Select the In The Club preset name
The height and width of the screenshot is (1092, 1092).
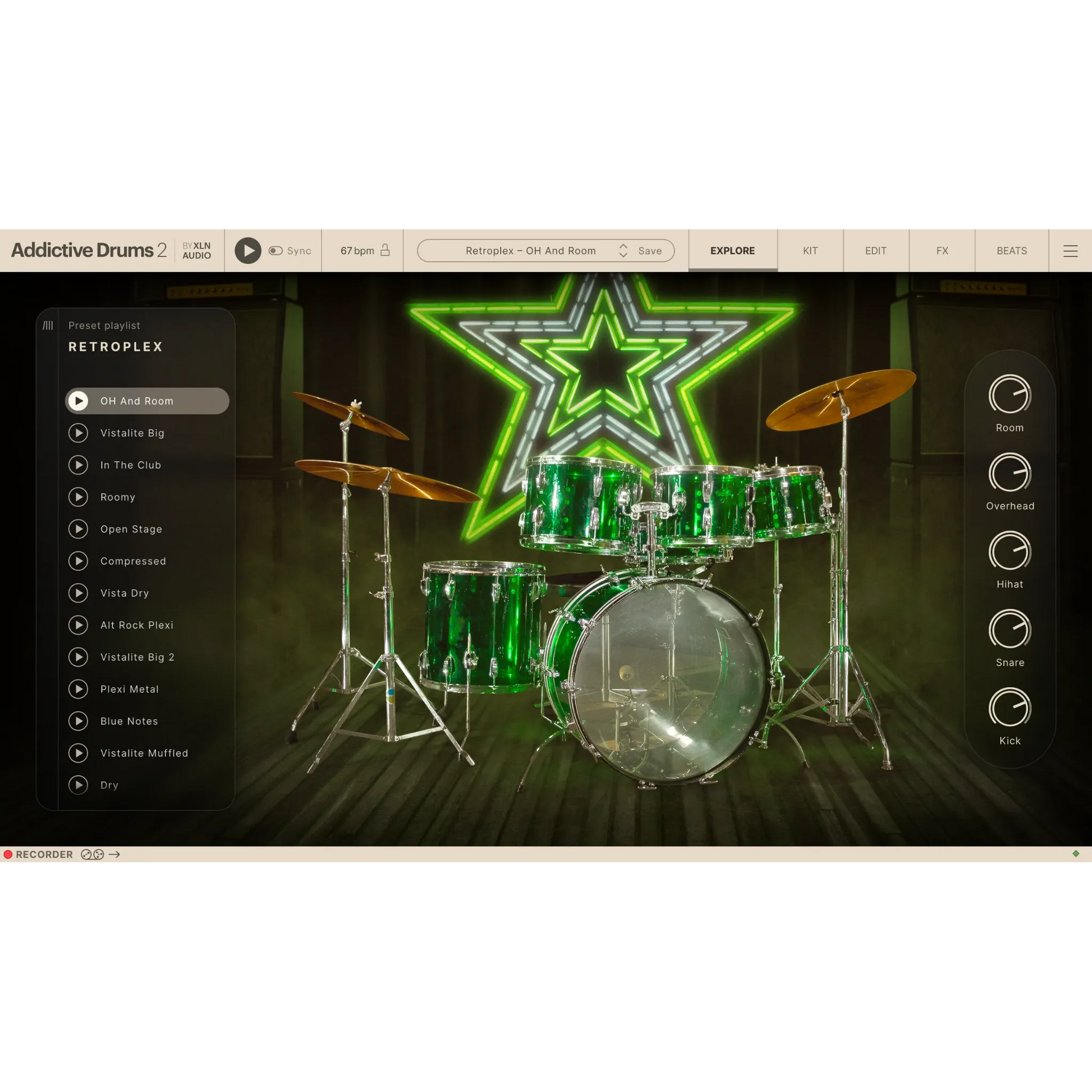pyautogui.click(x=131, y=465)
